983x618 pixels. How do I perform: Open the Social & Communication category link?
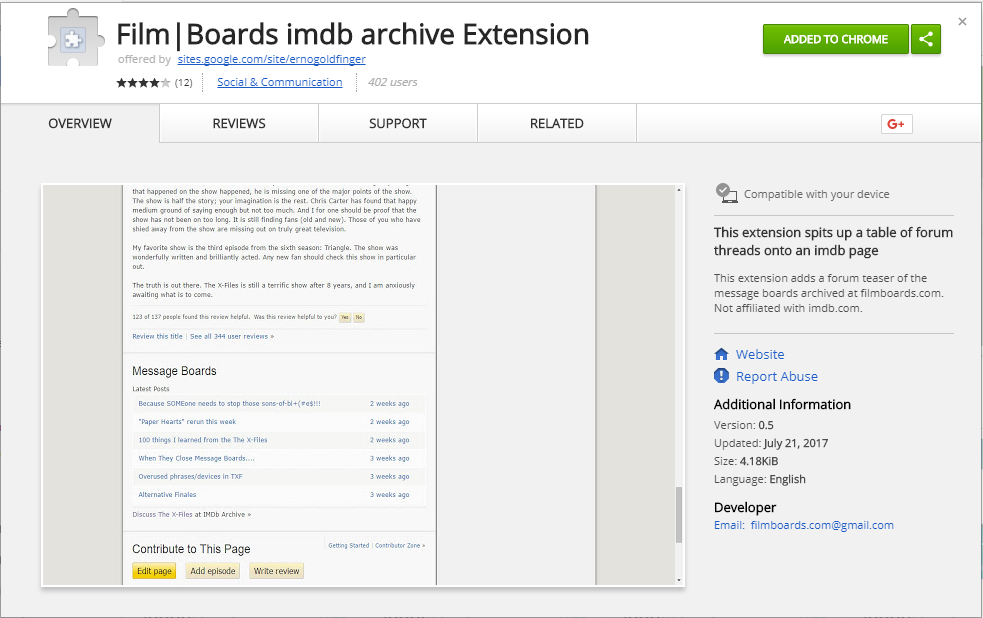(280, 82)
